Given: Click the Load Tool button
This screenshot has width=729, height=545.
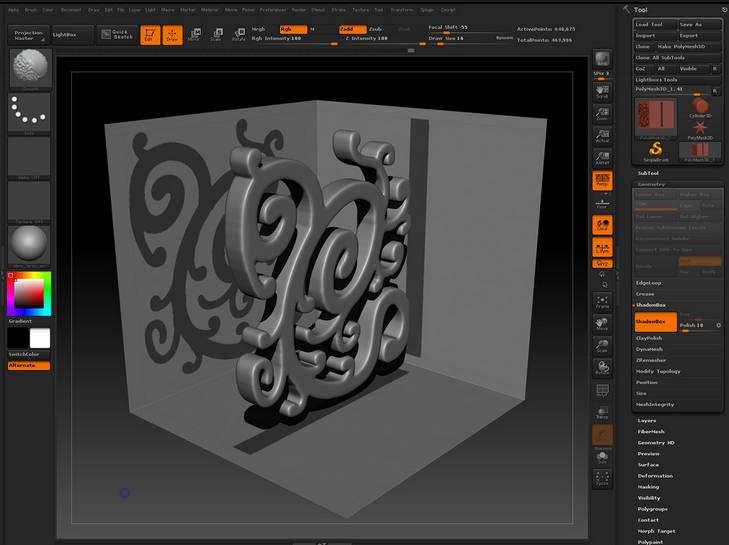Looking at the screenshot, I should point(656,24).
